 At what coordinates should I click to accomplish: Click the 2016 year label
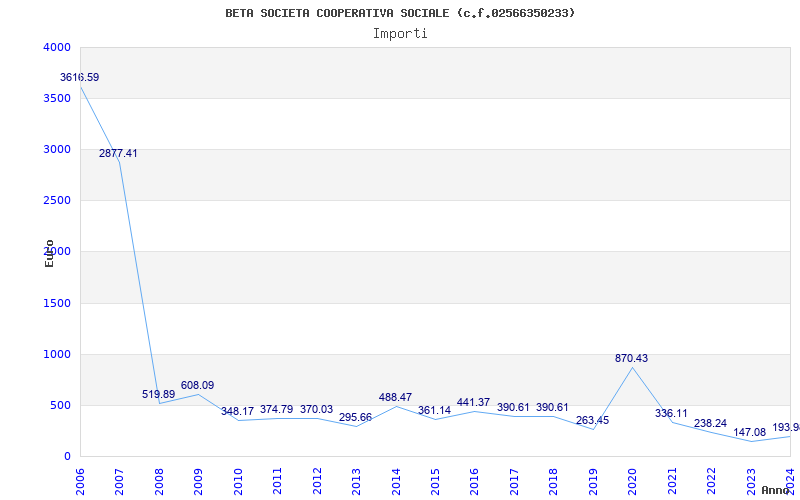[x=475, y=481]
